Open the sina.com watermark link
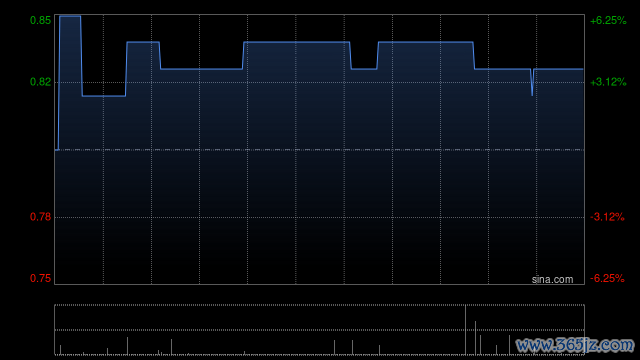 pos(552,280)
